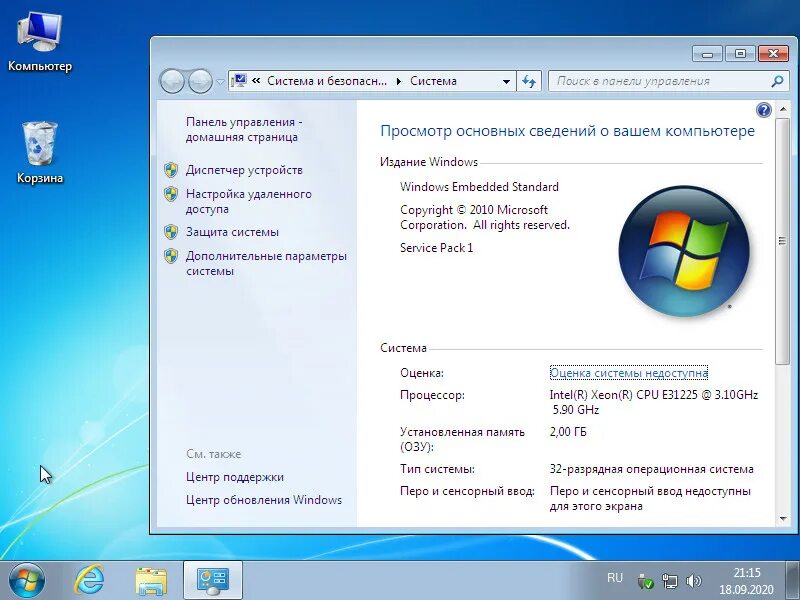Click the 2,00 ГБ memory value
The image size is (800, 600).
pyautogui.click(x=568, y=432)
